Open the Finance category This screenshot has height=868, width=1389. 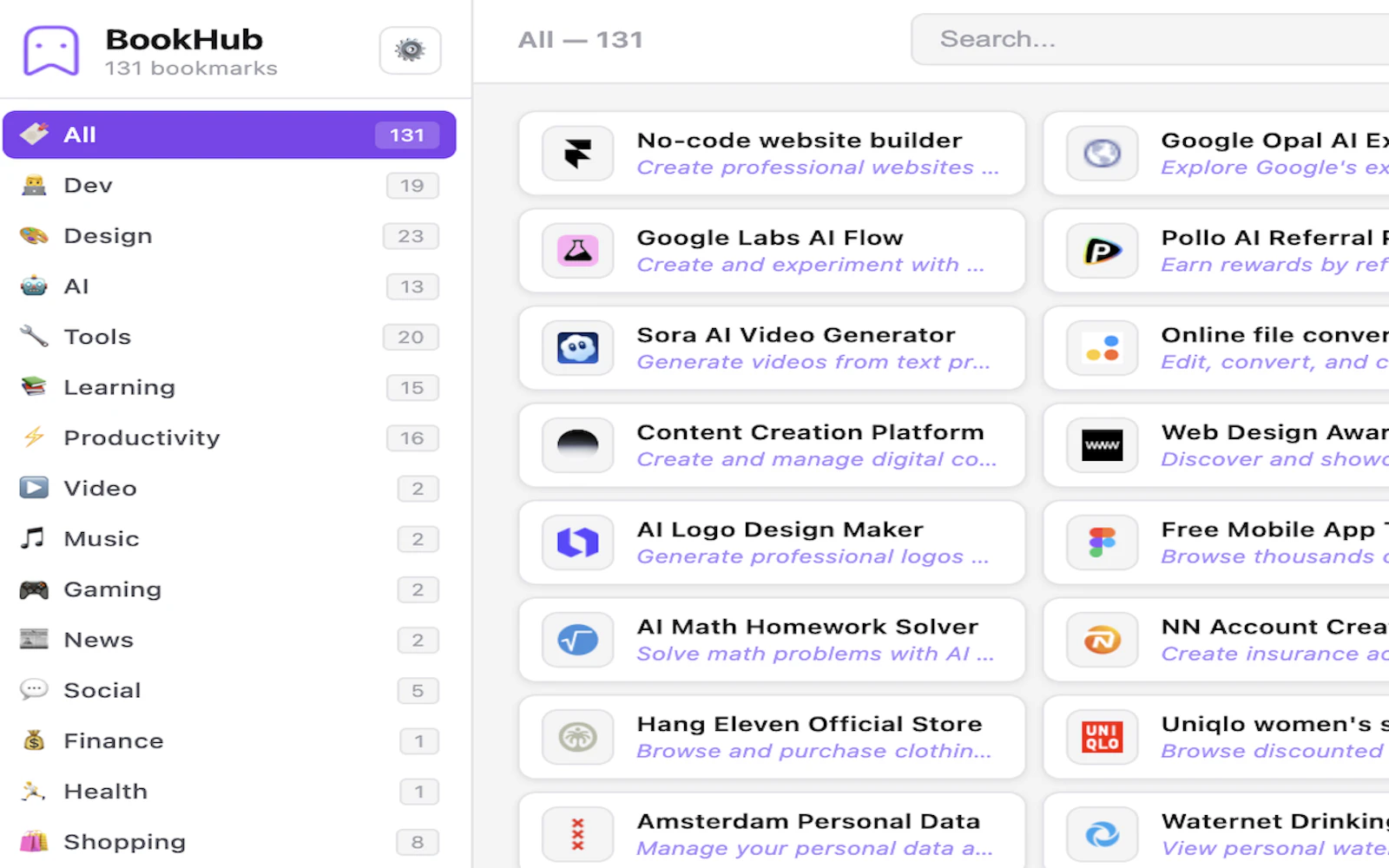point(229,740)
